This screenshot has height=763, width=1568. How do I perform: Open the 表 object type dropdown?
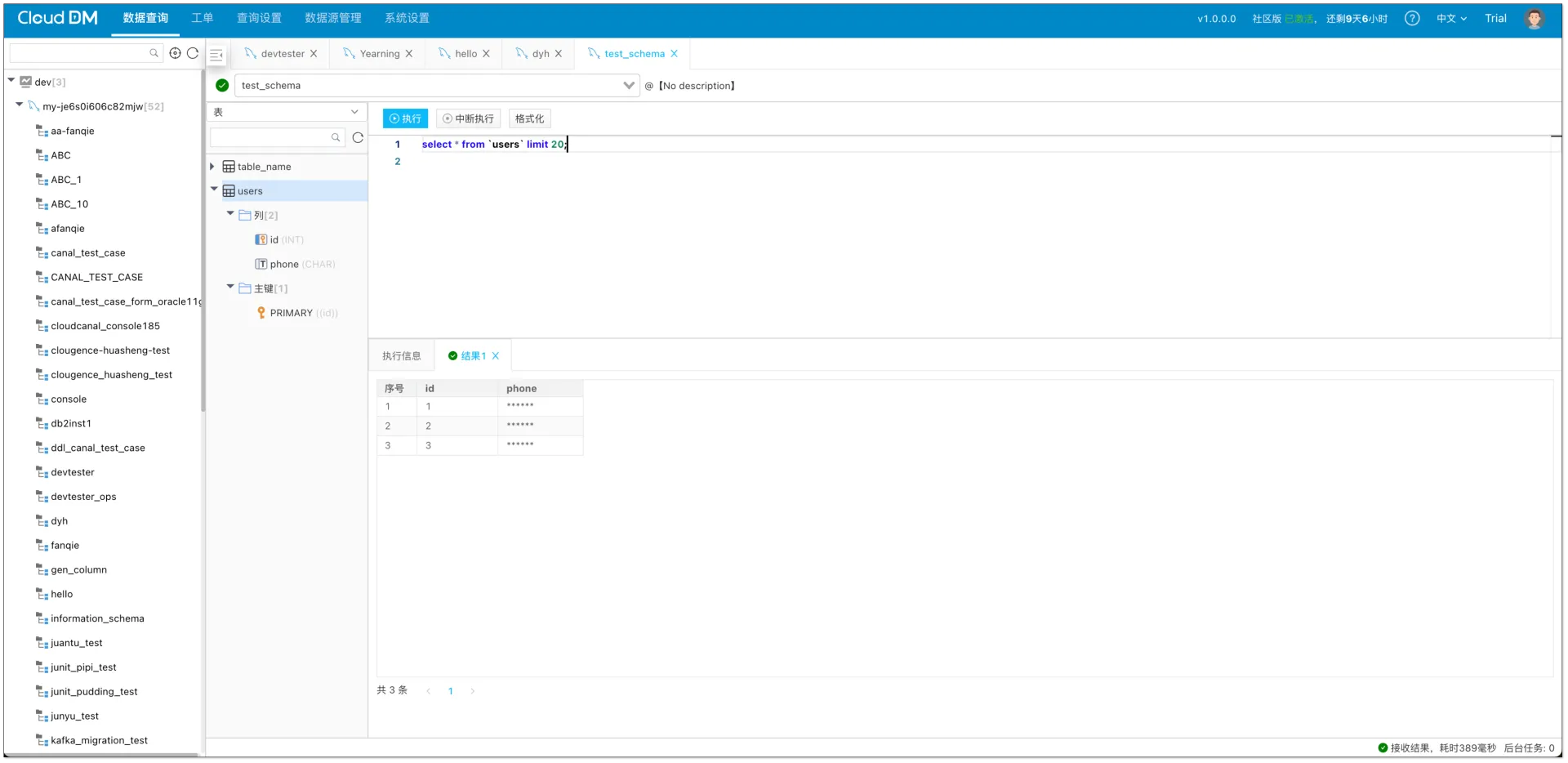tap(286, 112)
